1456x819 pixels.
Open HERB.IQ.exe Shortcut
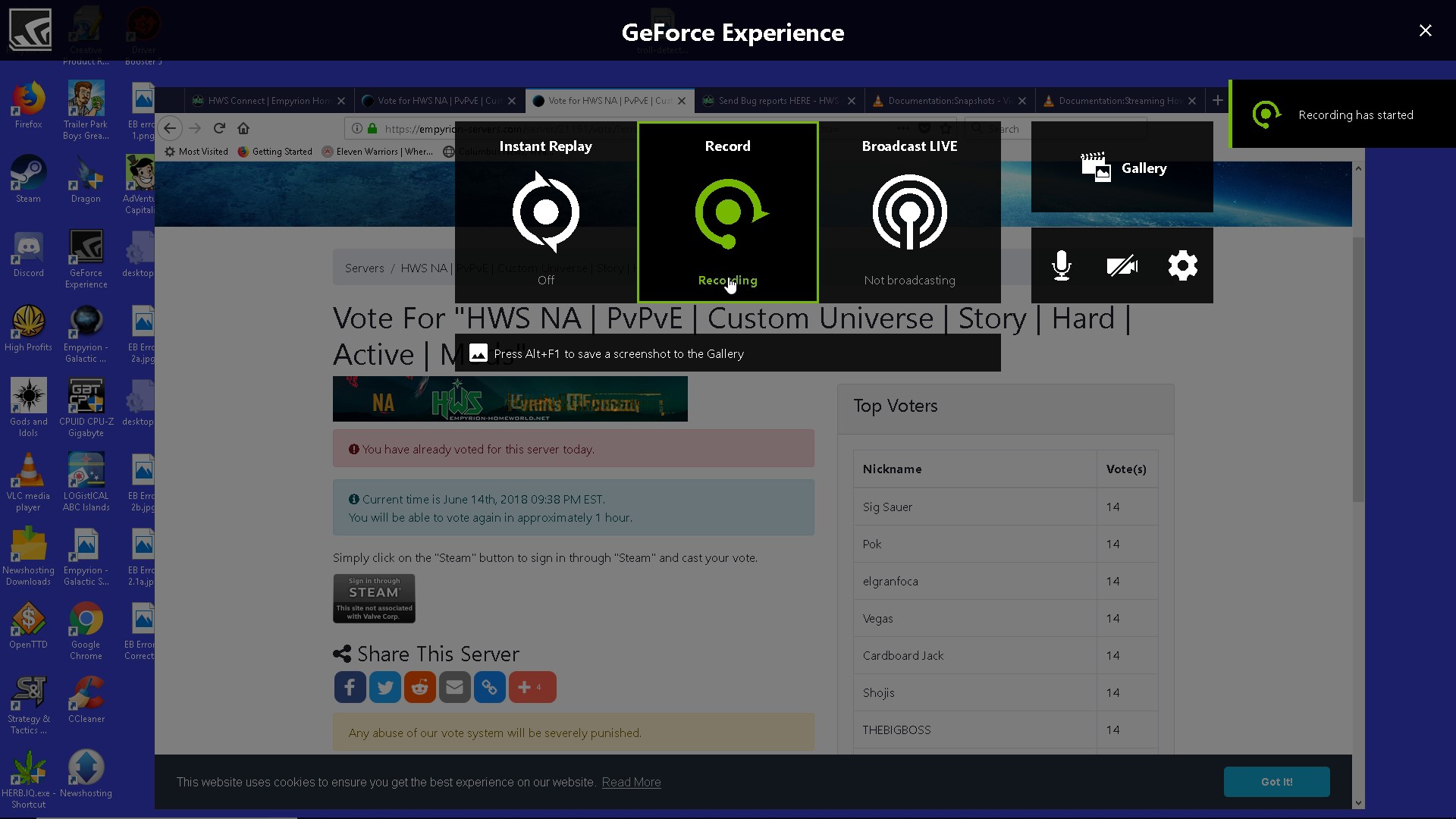28,780
